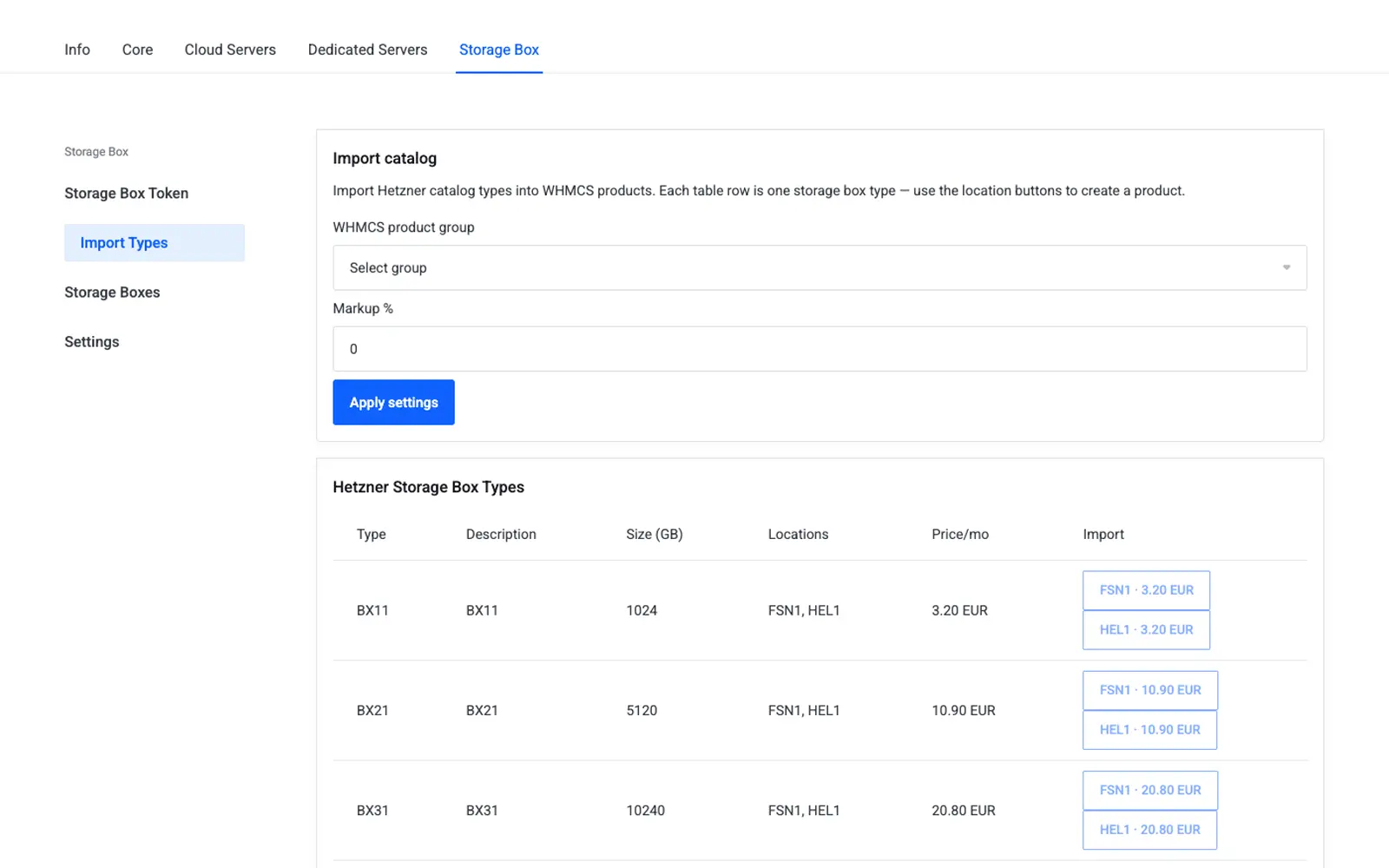Click the 20.80 EUR price cell
This screenshot has height=868, width=1389.
(964, 810)
